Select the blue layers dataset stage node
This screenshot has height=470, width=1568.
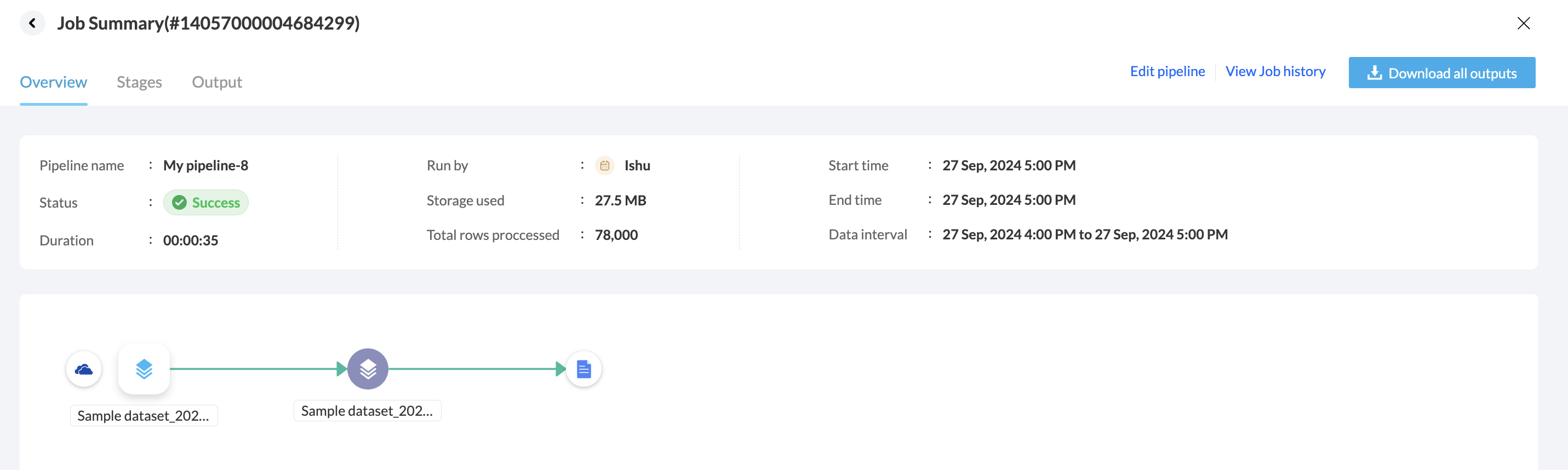(x=144, y=369)
